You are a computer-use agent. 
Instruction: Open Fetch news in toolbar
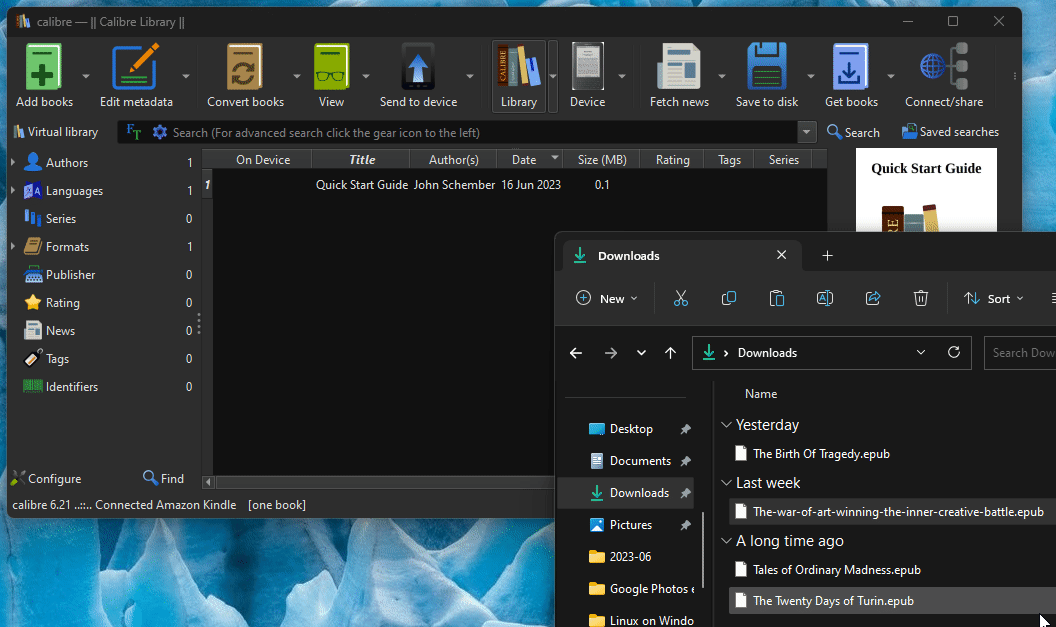tap(679, 68)
